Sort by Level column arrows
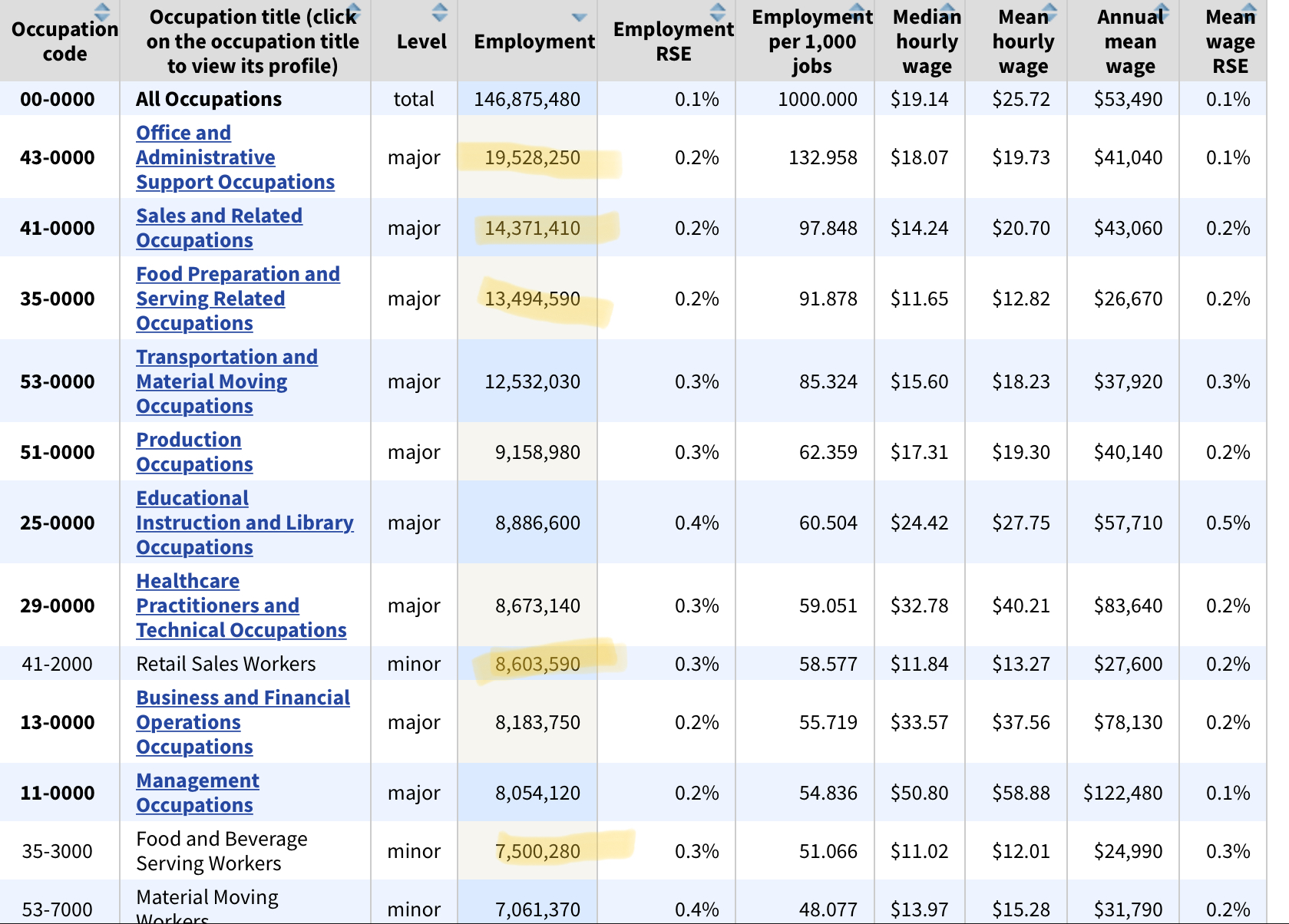Screen dimensions: 1289x924 point(439,12)
